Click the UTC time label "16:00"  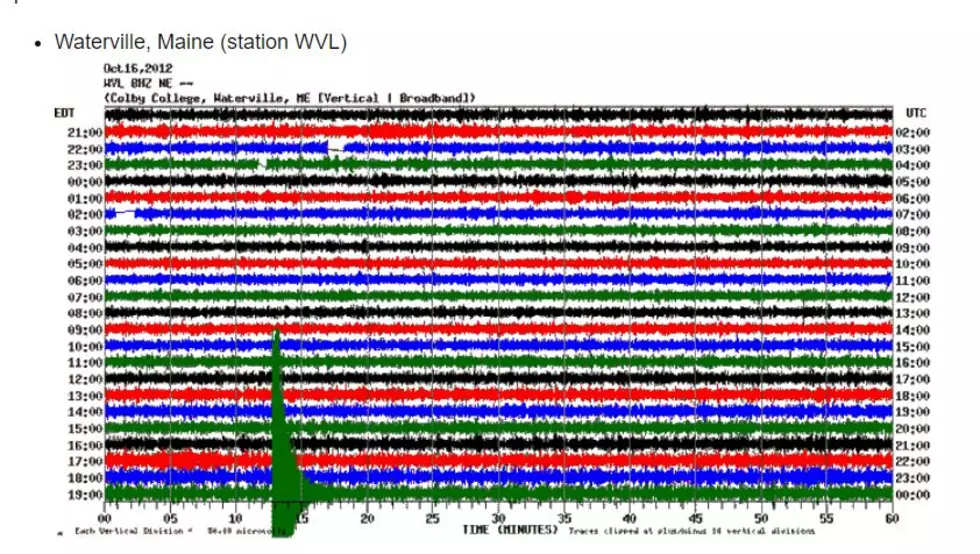point(912,363)
